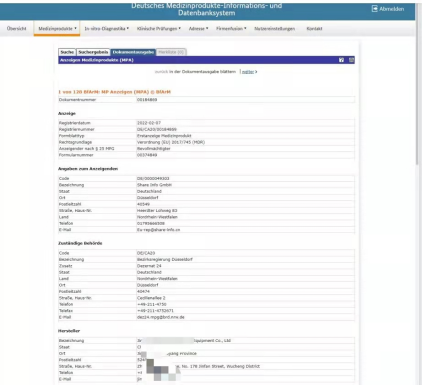422x385 pixels.
Task: Open the help icon in blue header bar
Action: (341, 60)
